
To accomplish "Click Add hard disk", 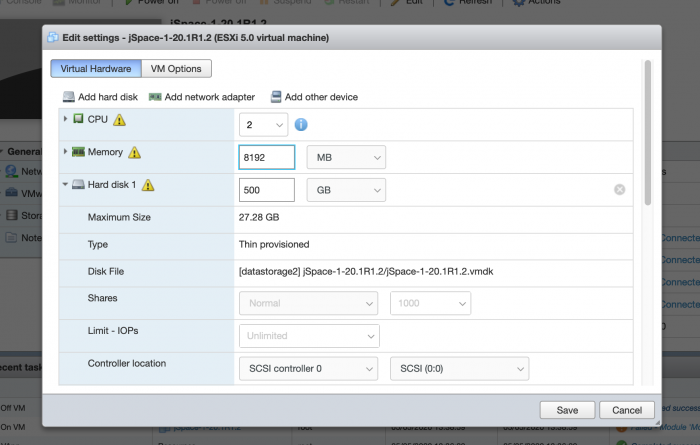I will (x=100, y=97).
